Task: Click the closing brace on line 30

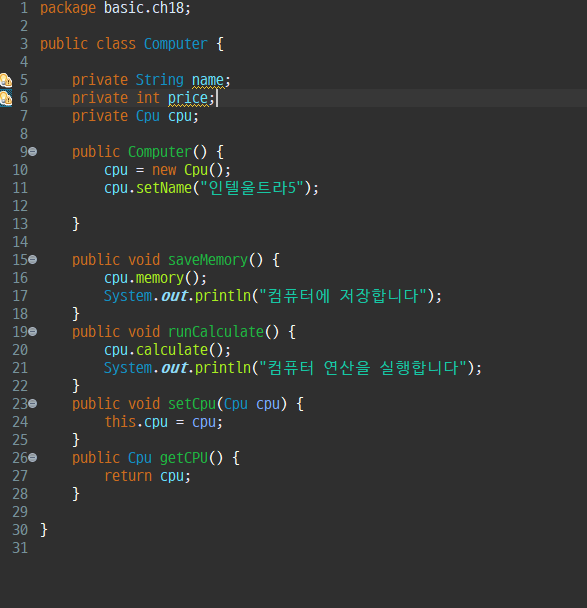Action: (x=44, y=530)
